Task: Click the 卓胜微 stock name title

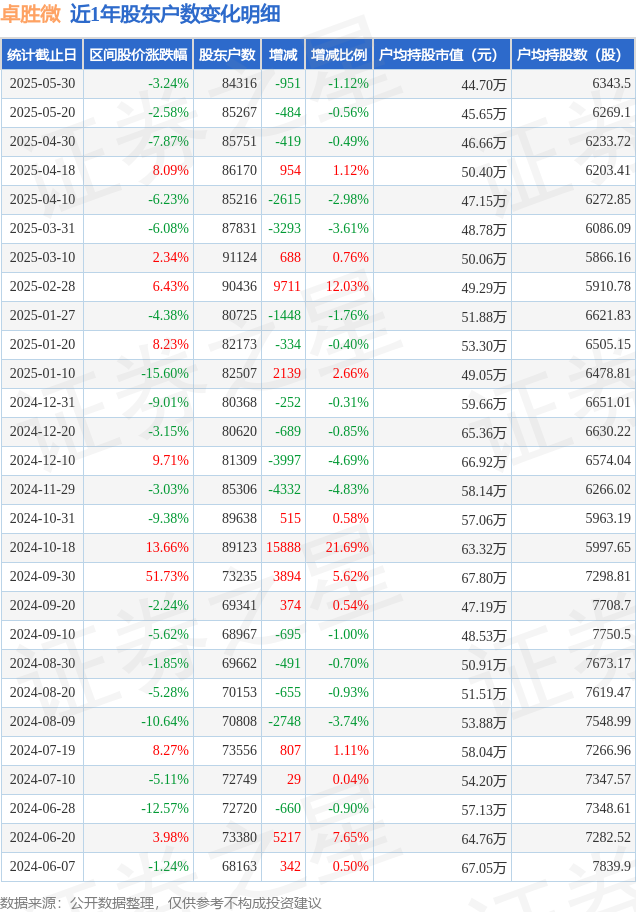Action: tap(31, 14)
